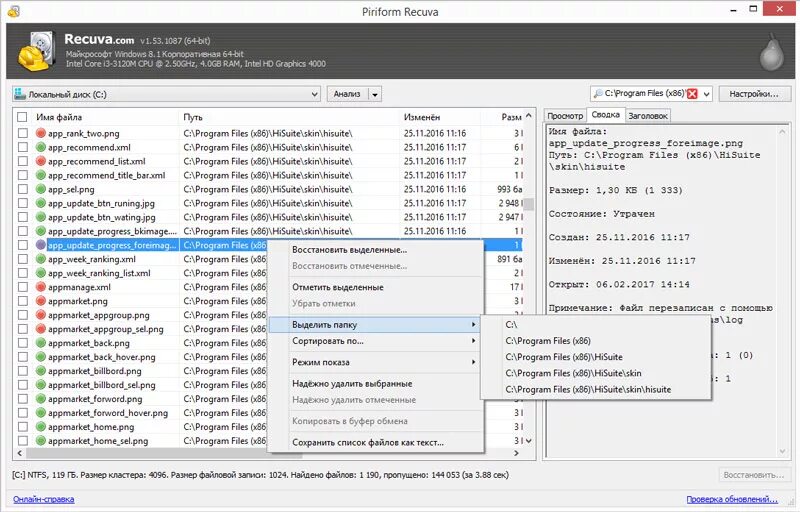This screenshot has height=512, width=800.
Task: Click the Проверка обновлений link
Action: (732, 499)
